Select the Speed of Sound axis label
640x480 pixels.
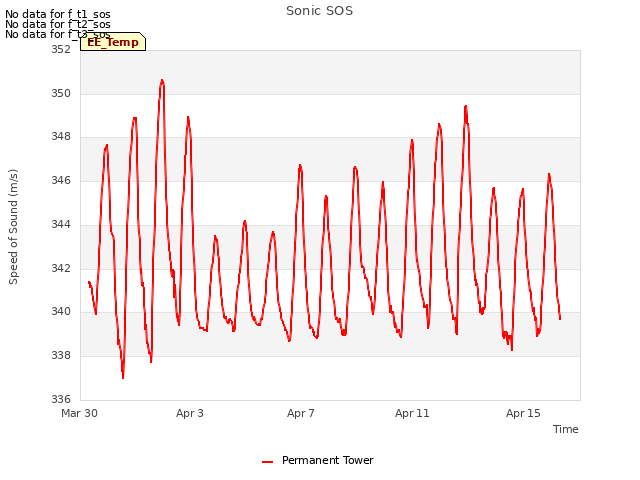click(13, 227)
